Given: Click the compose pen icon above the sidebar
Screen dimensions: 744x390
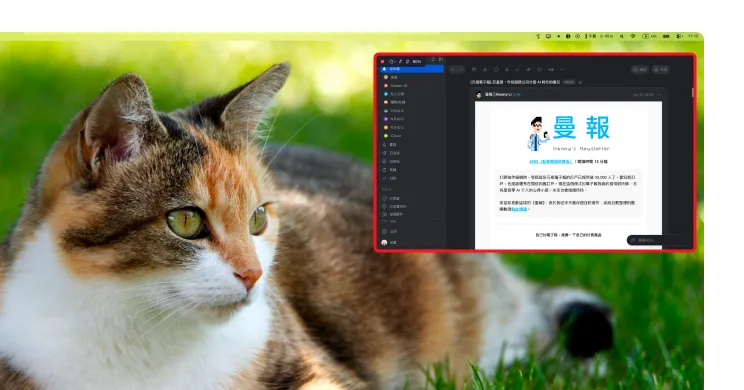Looking at the screenshot, I should [400, 61].
